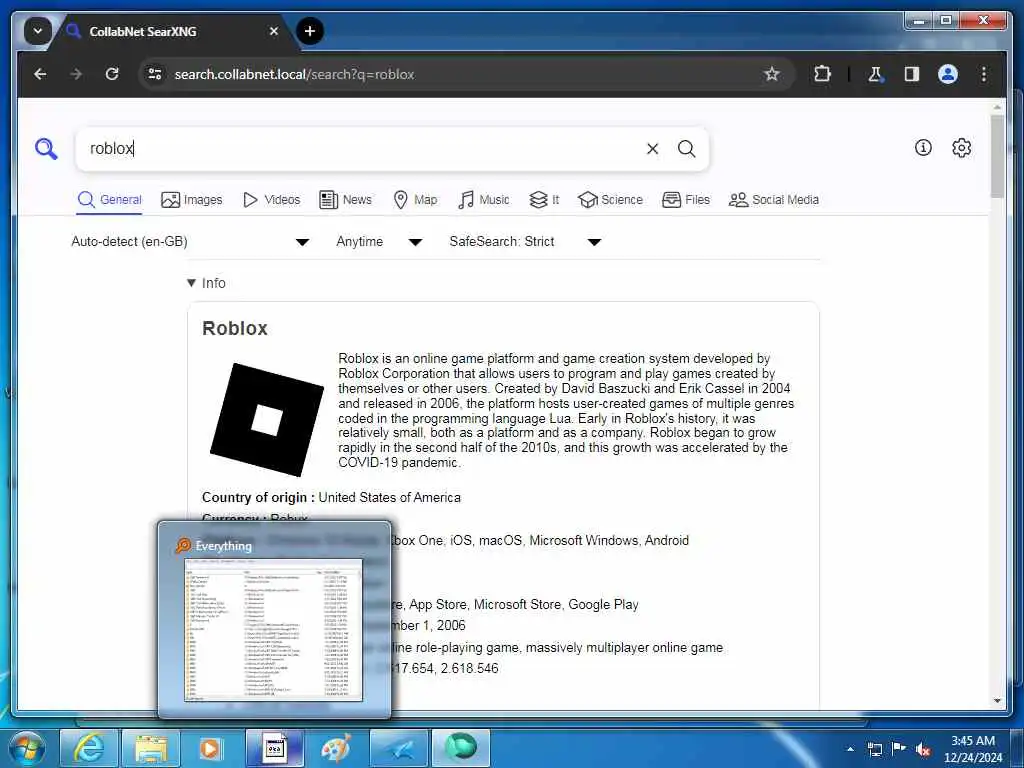Clear the search box with X
The width and height of the screenshot is (1024, 768).
click(652, 149)
